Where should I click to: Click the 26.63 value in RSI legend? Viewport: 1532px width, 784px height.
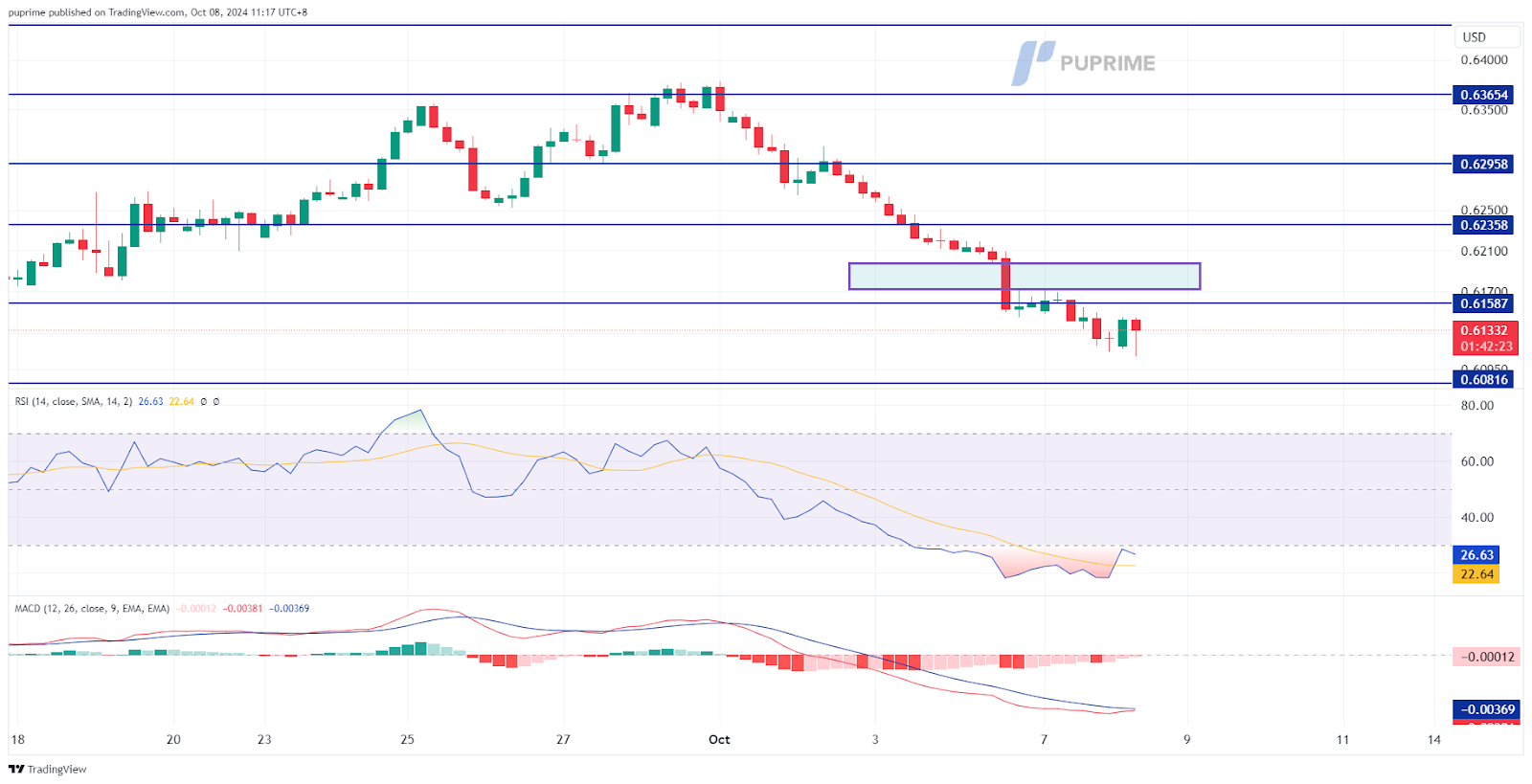tap(150, 402)
